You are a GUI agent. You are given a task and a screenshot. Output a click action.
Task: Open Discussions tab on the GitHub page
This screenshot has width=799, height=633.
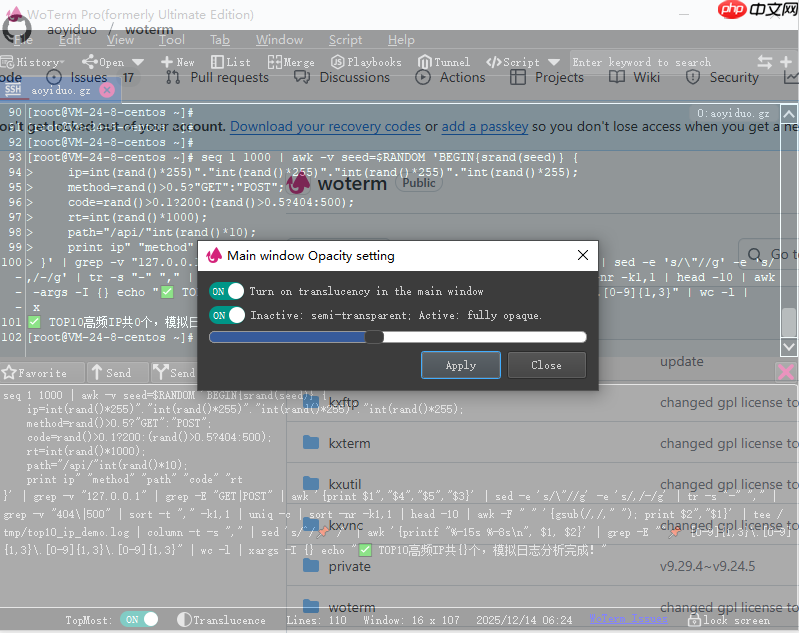pyautogui.click(x=342, y=77)
